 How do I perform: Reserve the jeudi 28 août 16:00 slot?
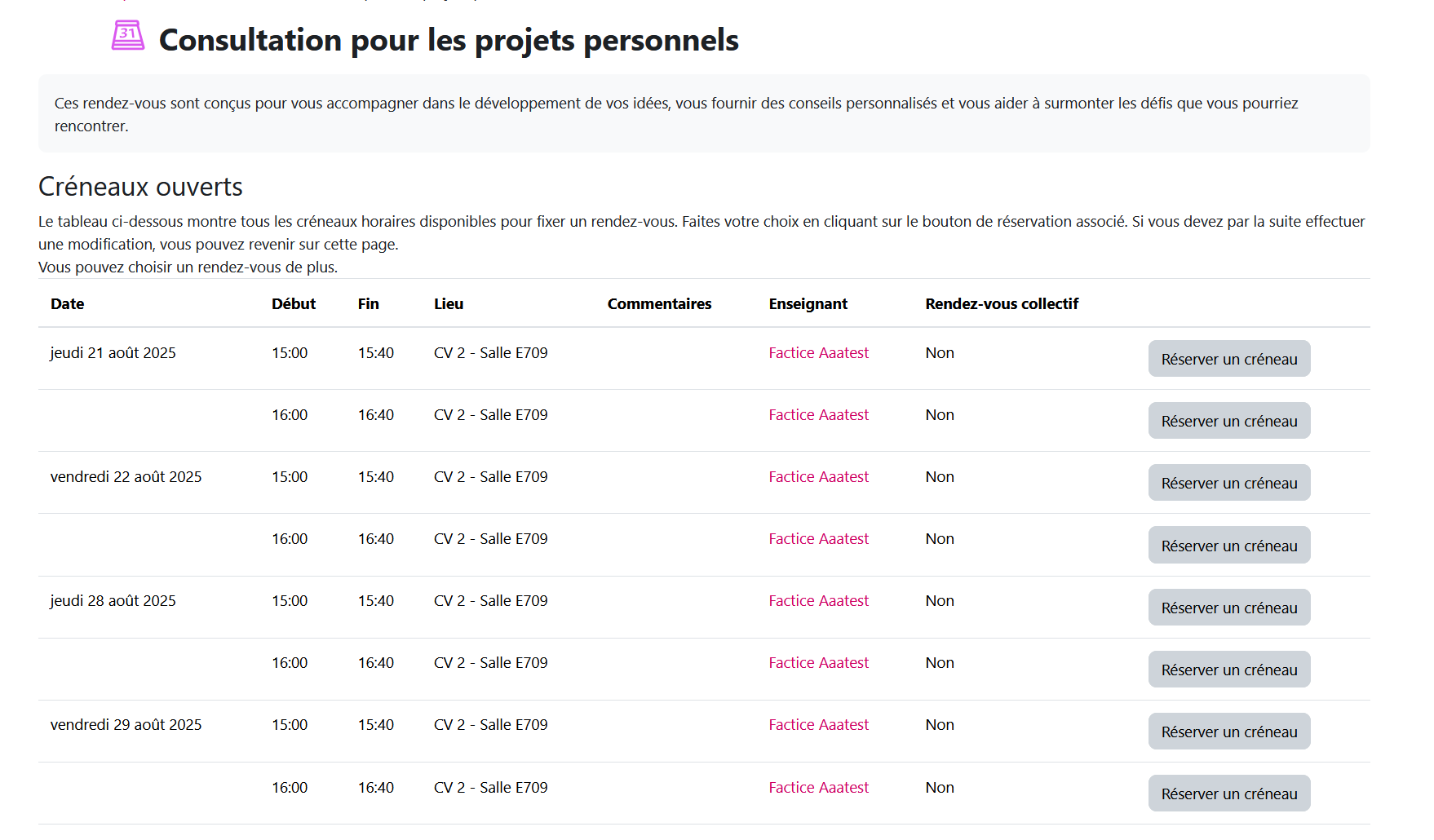click(x=1228, y=670)
